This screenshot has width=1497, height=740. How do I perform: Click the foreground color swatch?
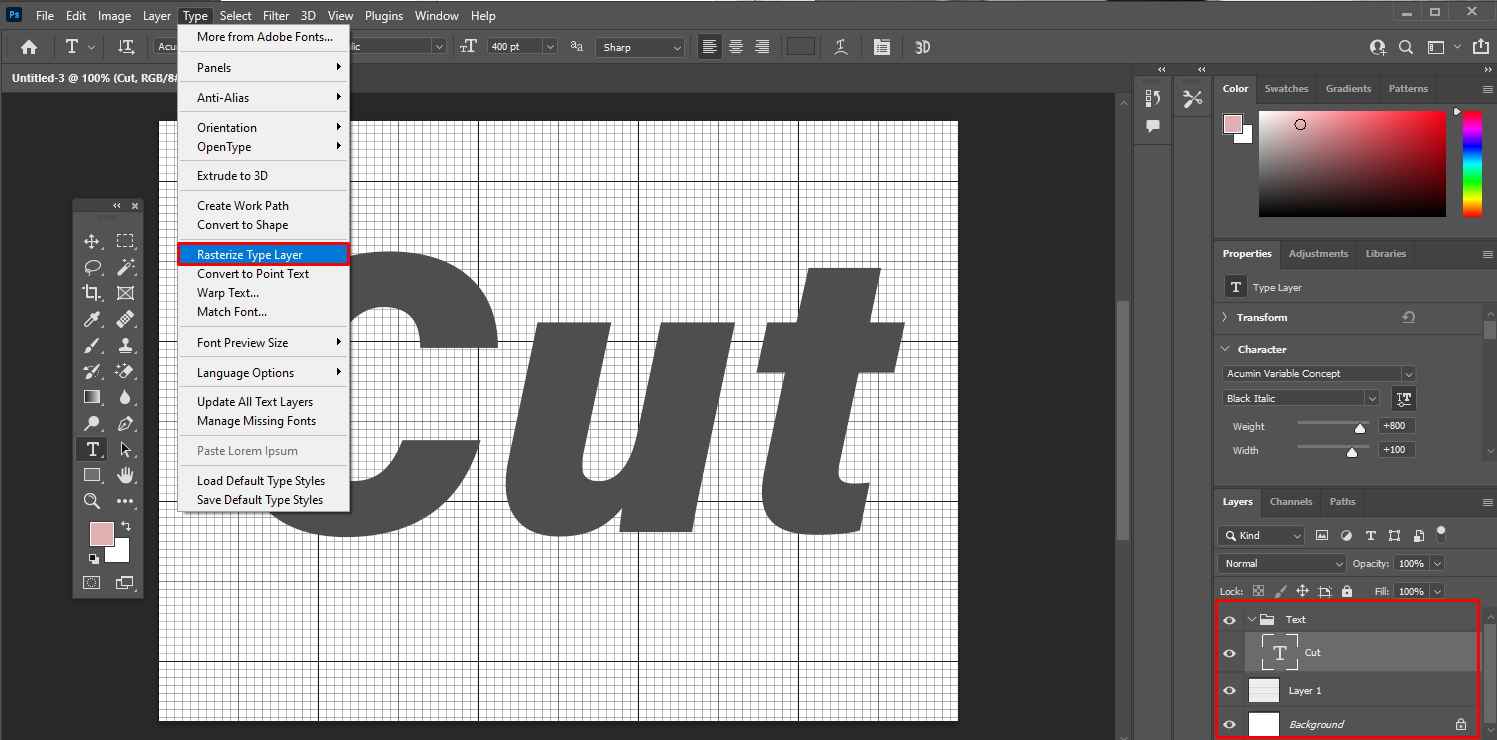(101, 534)
